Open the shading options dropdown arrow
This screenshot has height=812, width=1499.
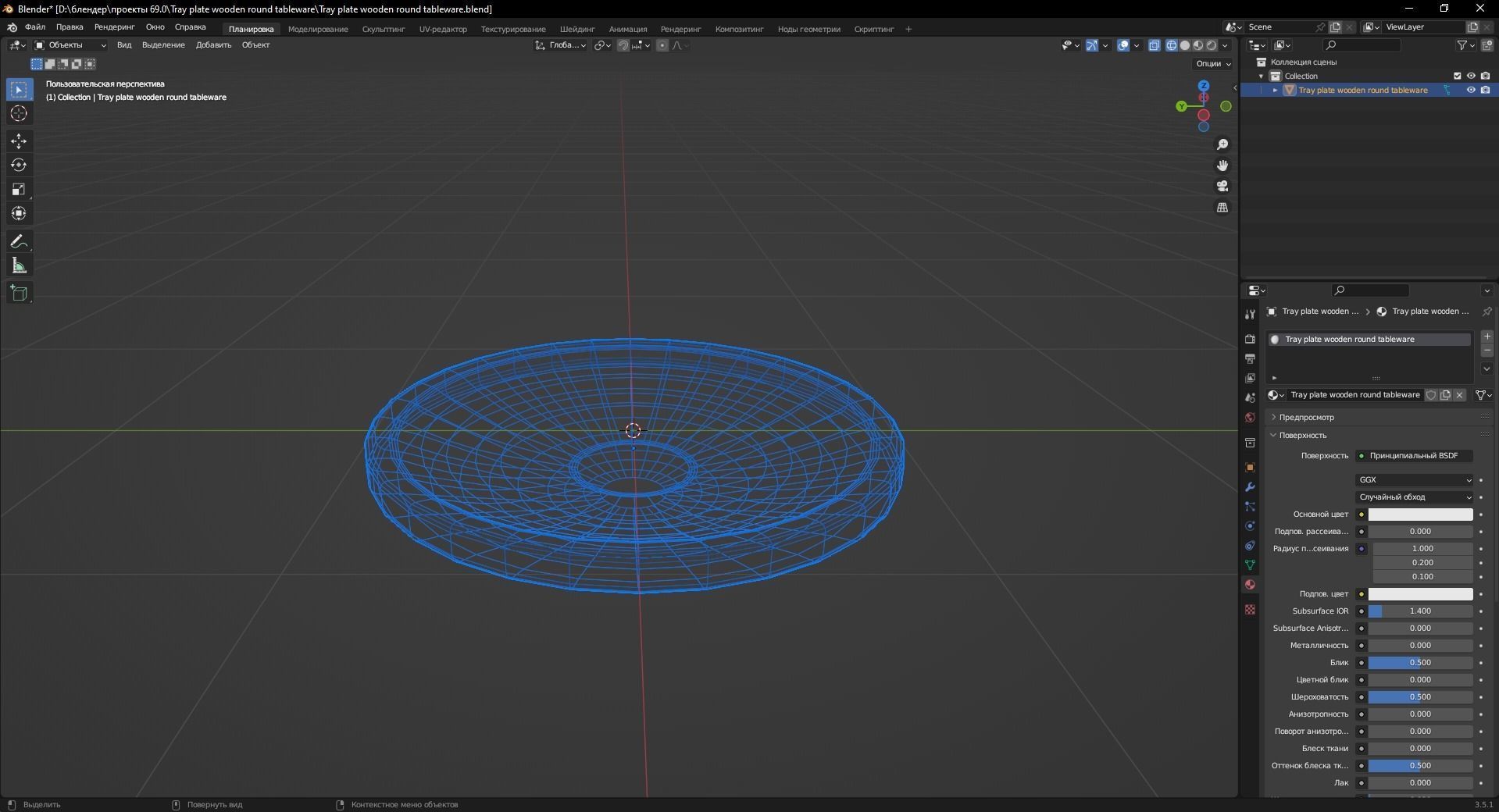tap(1225, 45)
